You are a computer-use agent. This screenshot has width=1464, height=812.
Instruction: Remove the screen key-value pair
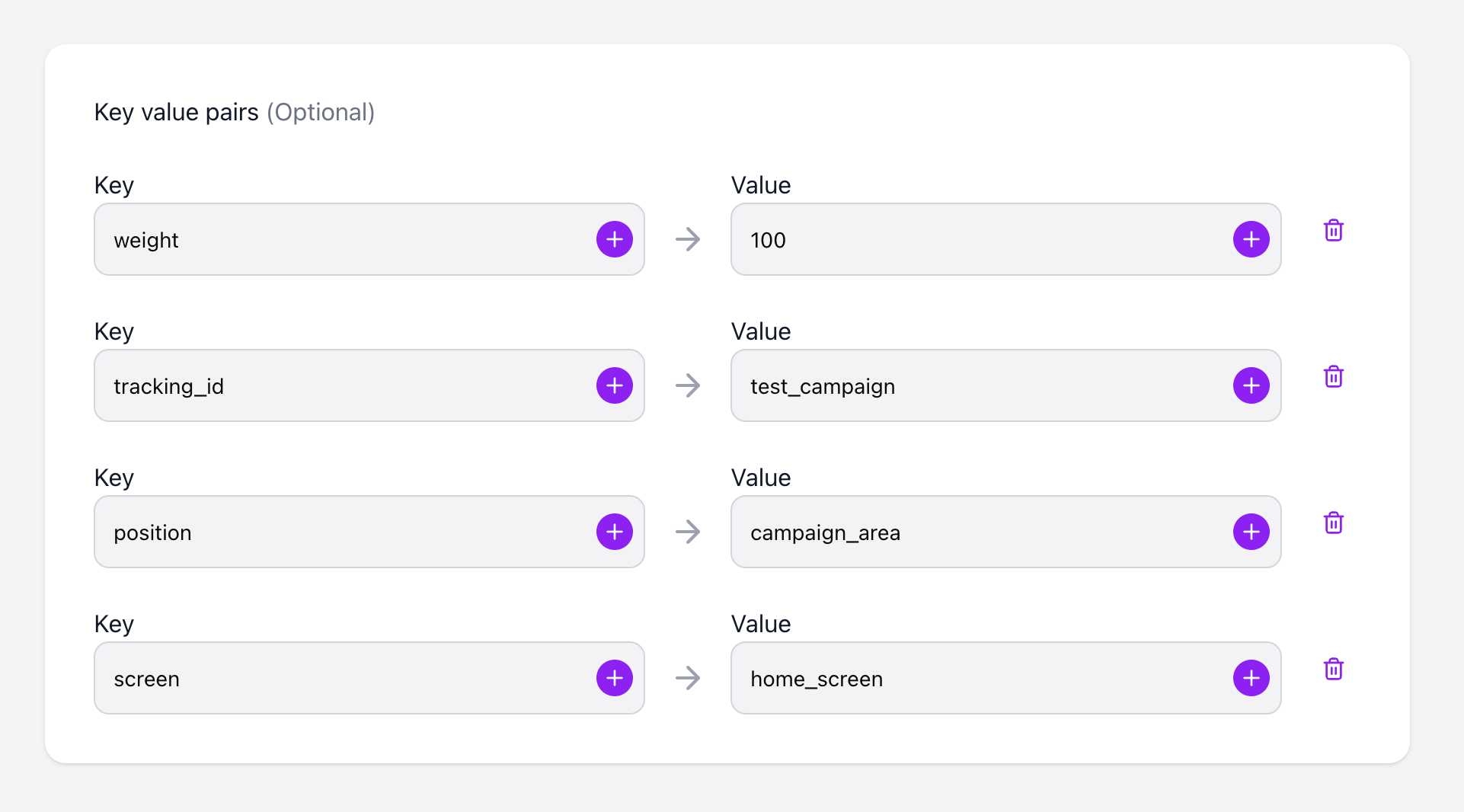1333,669
